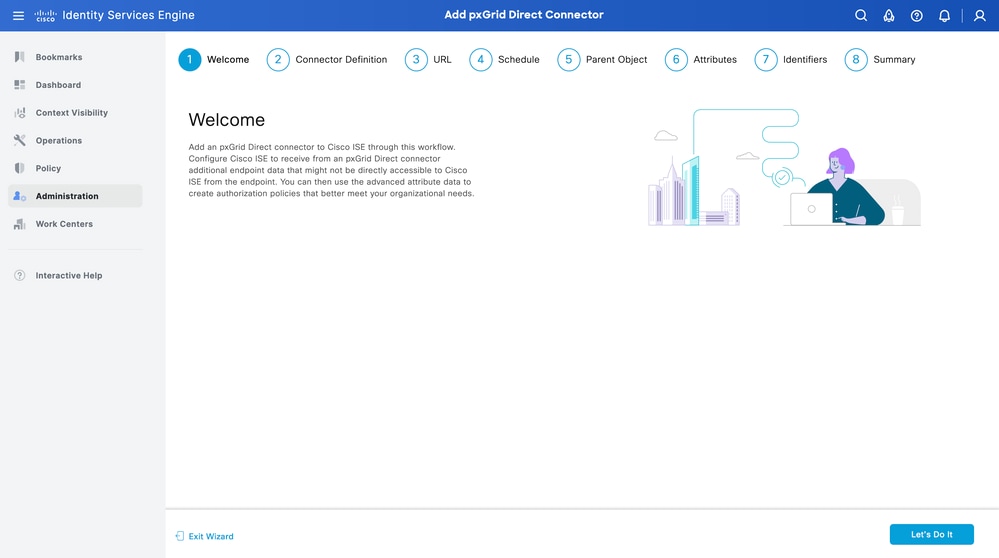Click the Policy shield icon
This screenshot has height=558, width=999.
click(x=20, y=168)
